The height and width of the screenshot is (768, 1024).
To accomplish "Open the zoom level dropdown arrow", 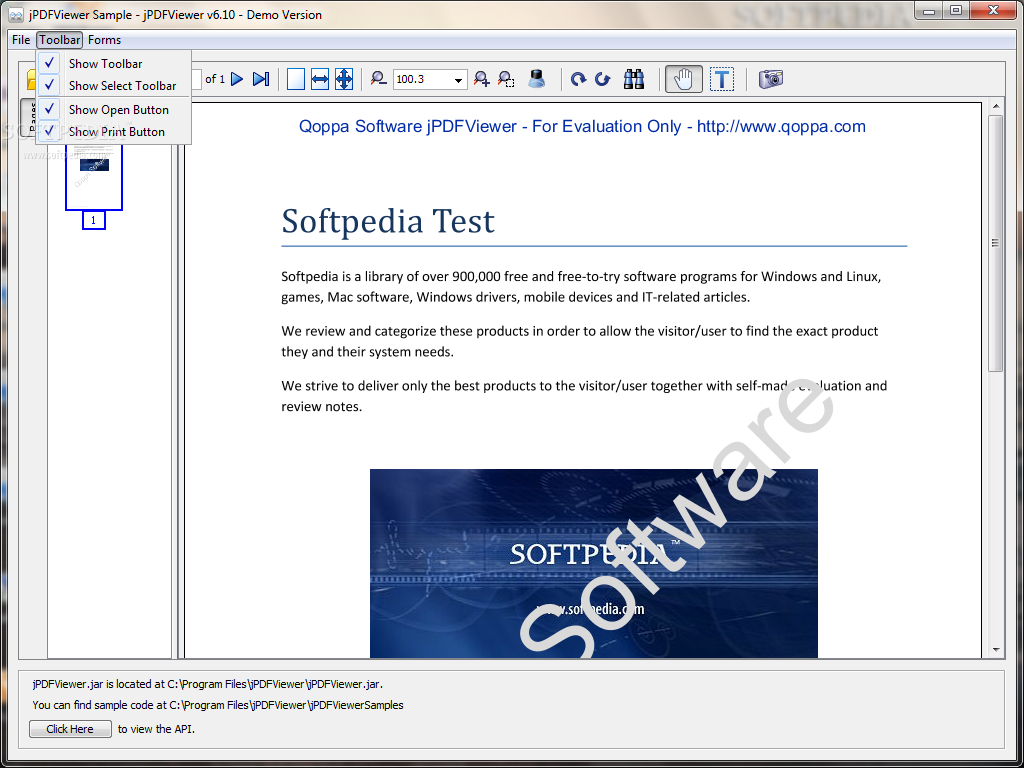I will pos(458,80).
